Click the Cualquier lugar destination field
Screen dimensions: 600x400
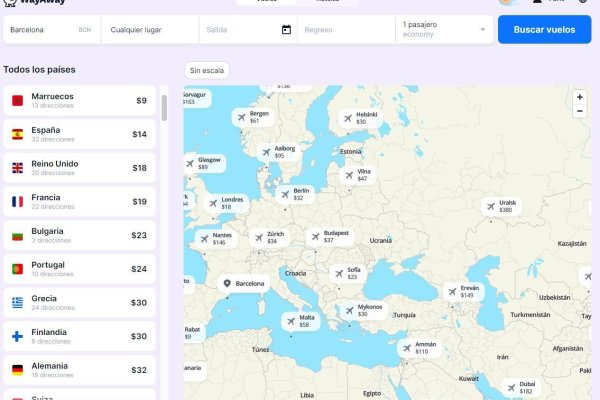tap(150, 30)
